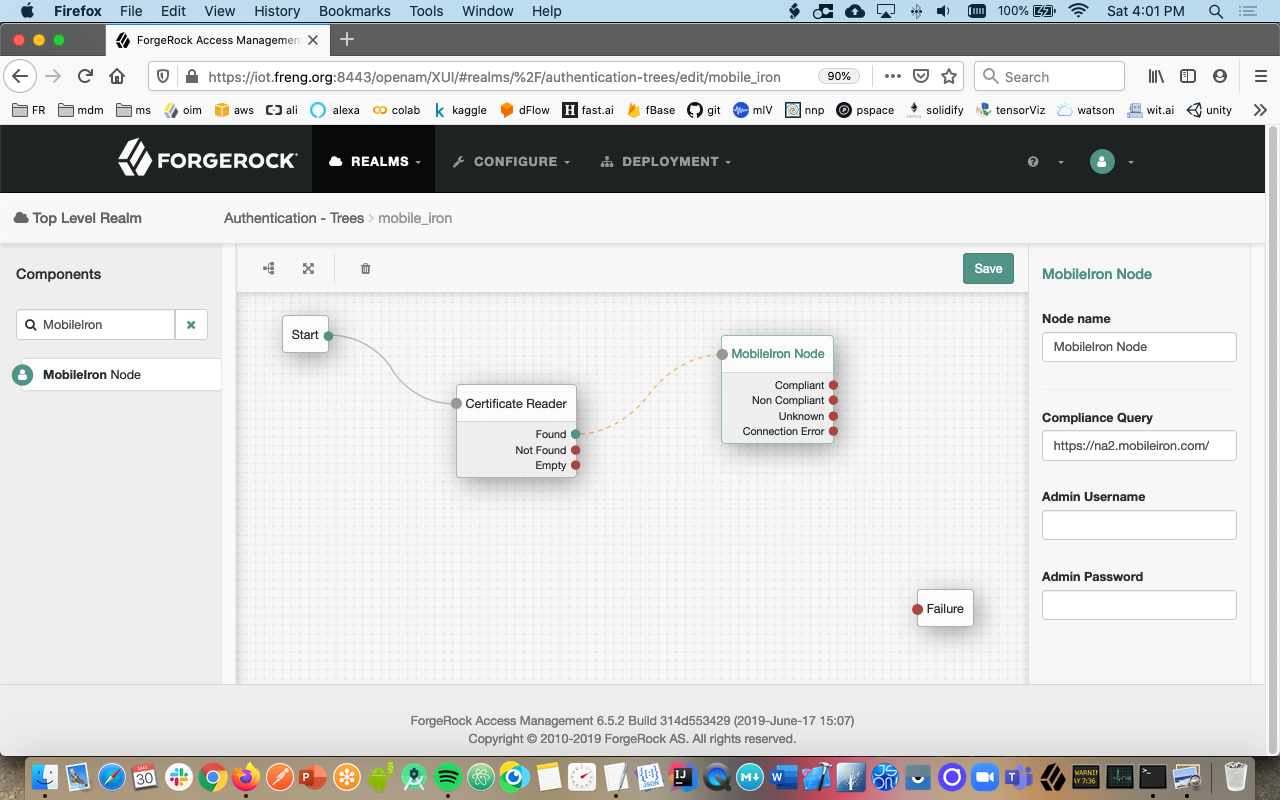Open Zoom from the Dock
Image resolution: width=1280 pixels, height=800 pixels.
click(986, 776)
